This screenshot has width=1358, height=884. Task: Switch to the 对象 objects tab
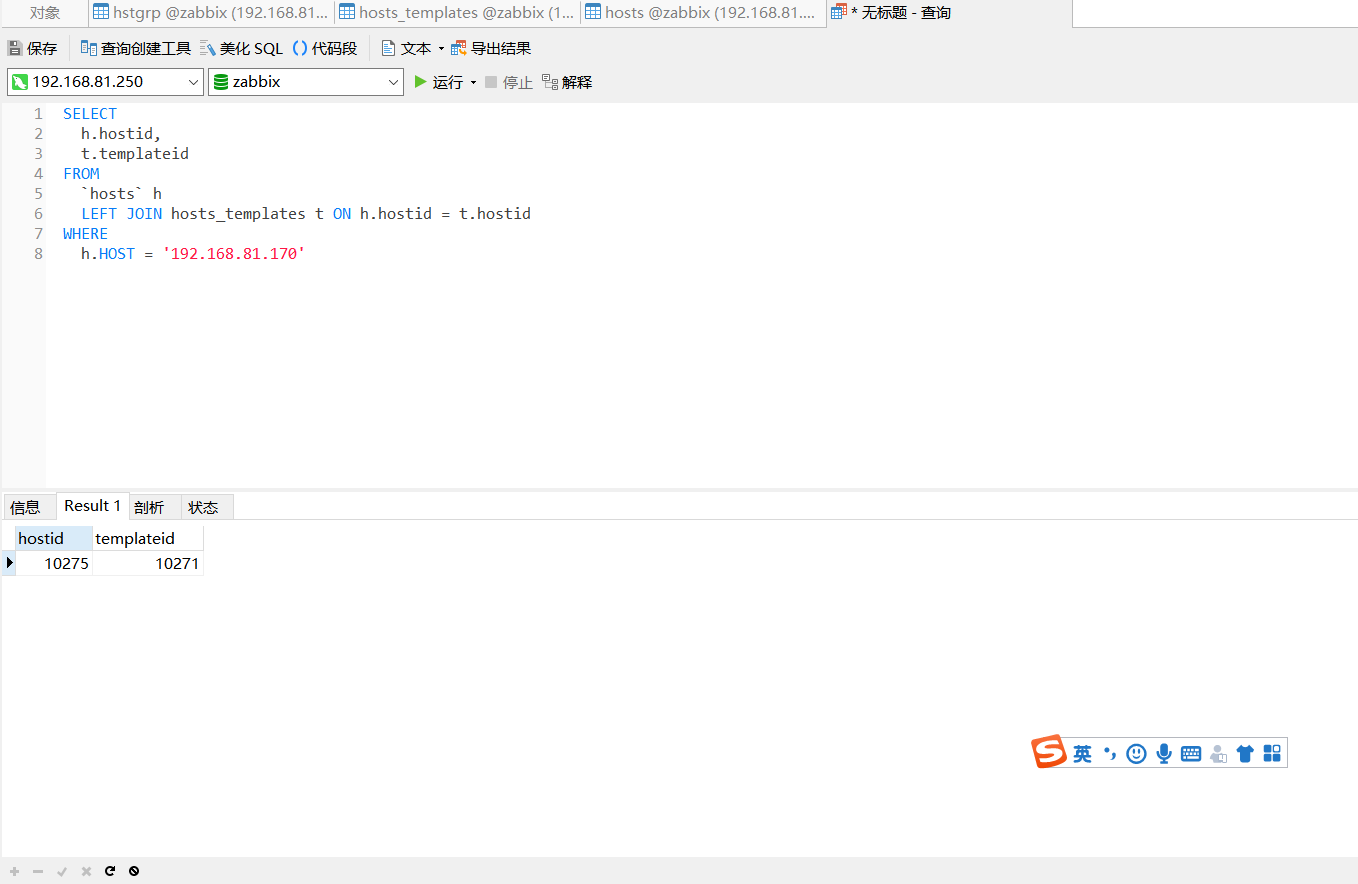[45, 13]
